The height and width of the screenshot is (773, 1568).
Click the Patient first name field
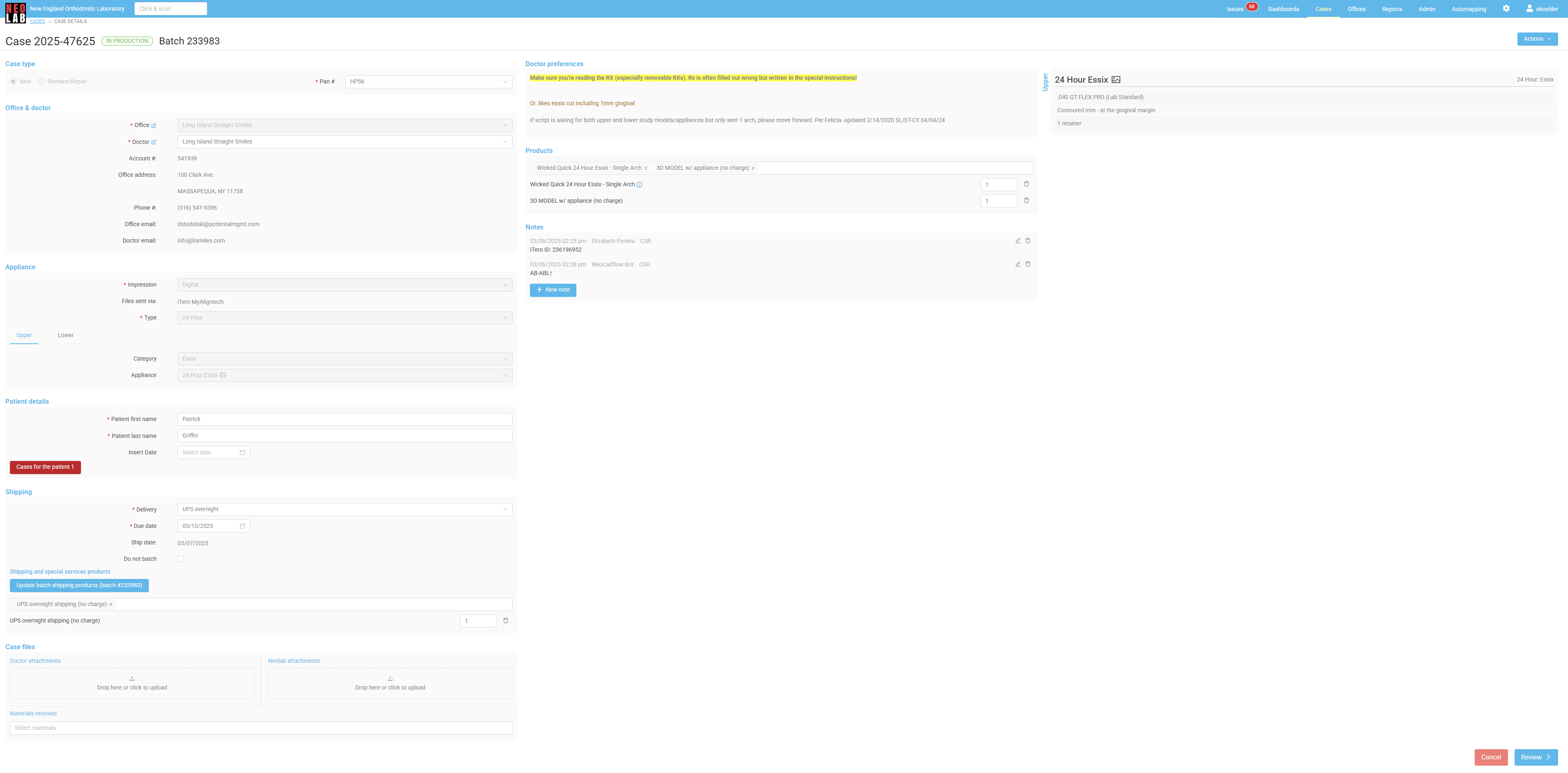(345, 419)
